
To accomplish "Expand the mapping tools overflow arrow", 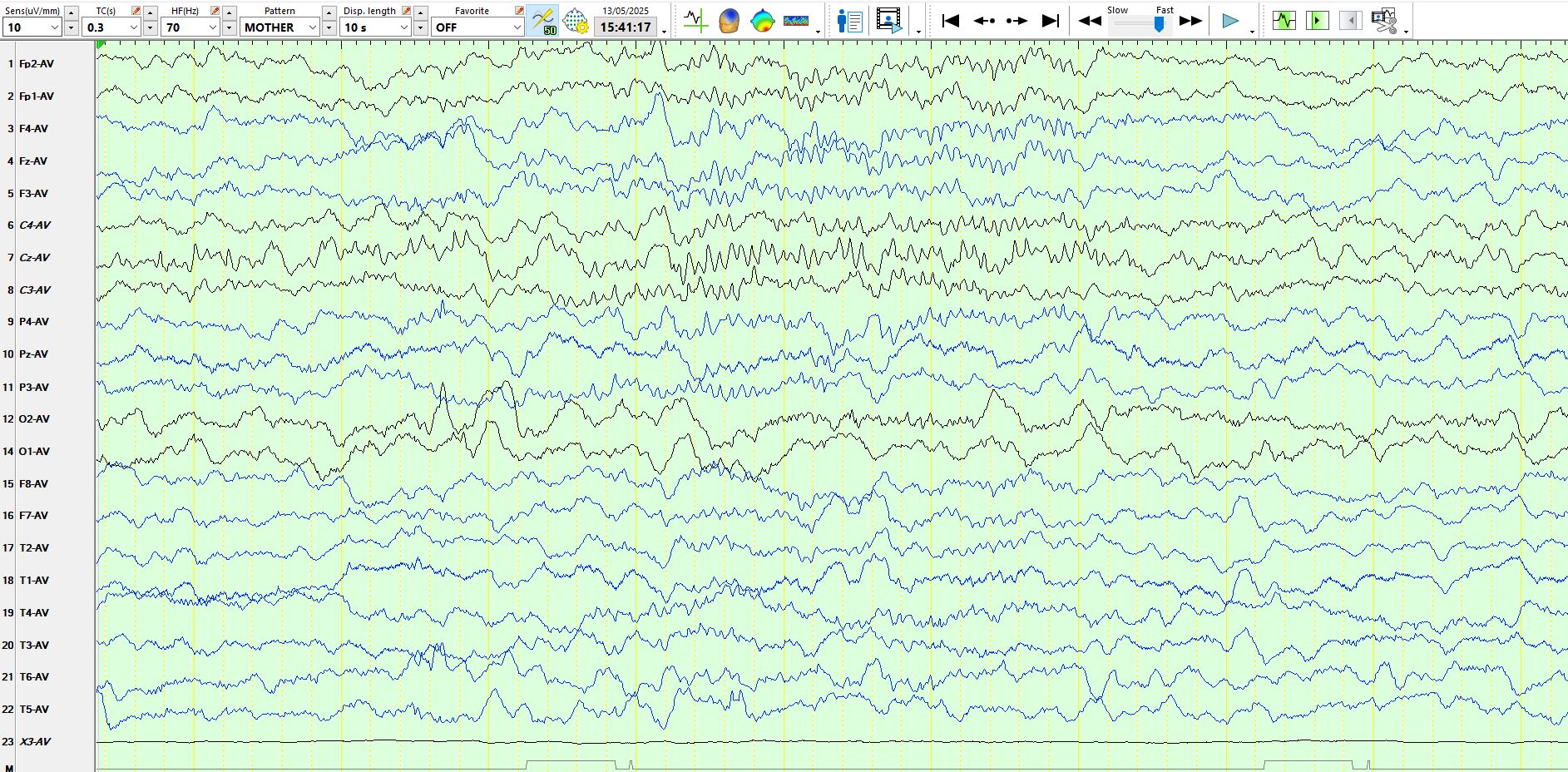I will (x=819, y=32).
